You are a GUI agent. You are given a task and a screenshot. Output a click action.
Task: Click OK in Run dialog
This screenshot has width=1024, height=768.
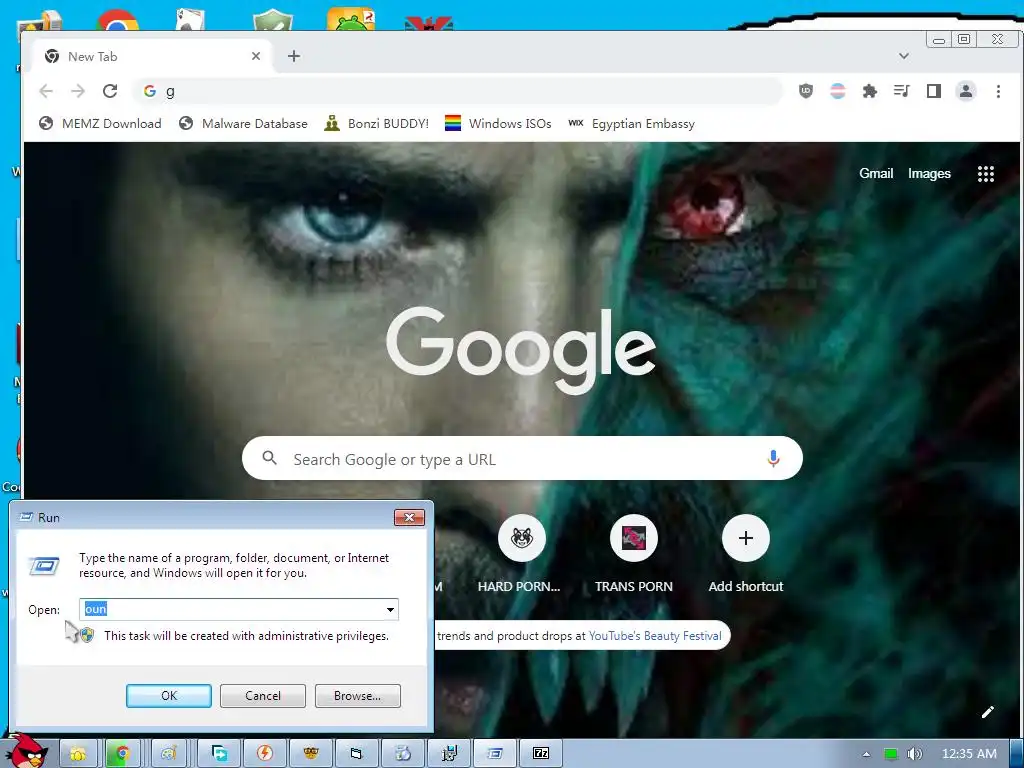click(168, 696)
